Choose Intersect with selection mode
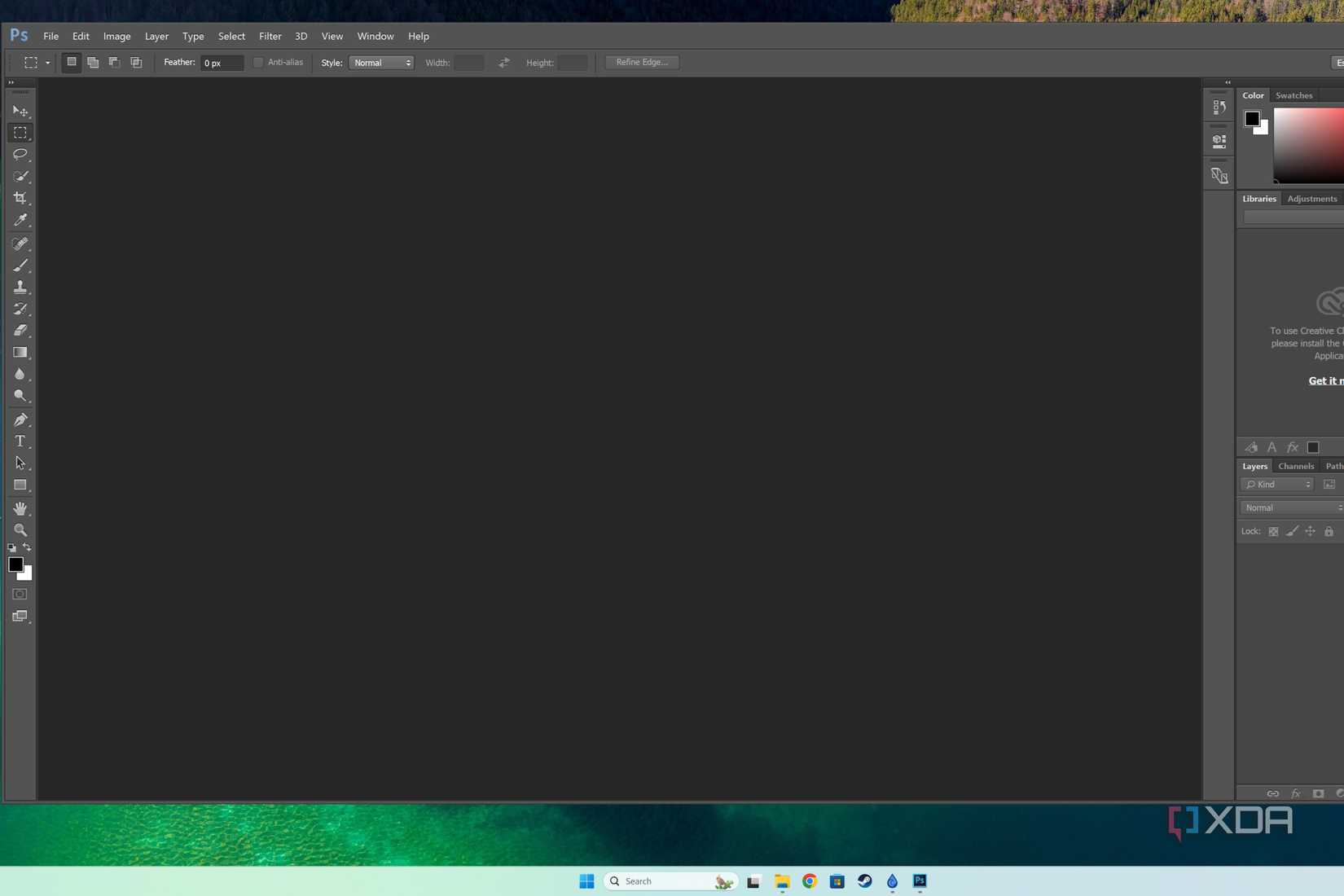The width and height of the screenshot is (1344, 896). 136,63
